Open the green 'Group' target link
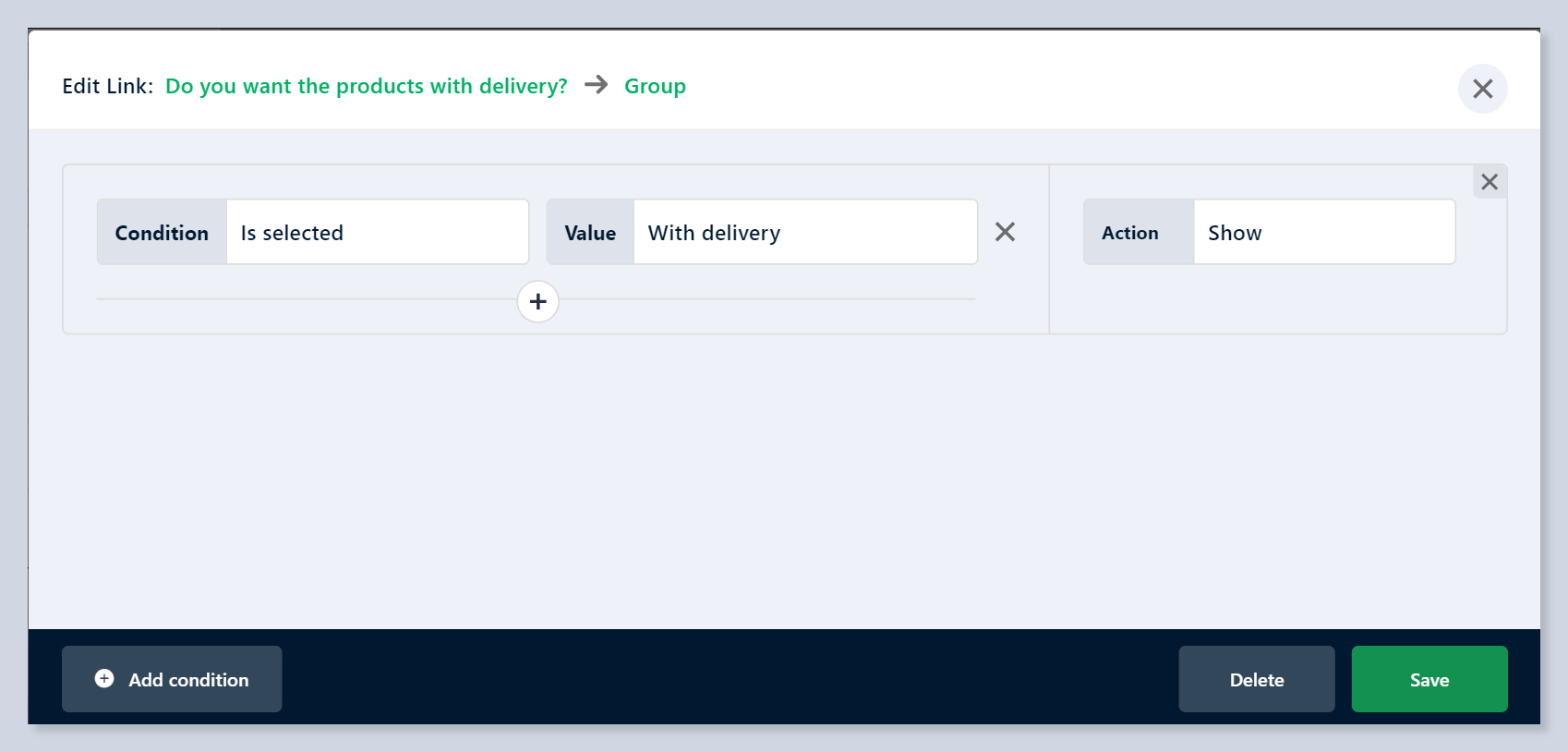 pyautogui.click(x=655, y=86)
